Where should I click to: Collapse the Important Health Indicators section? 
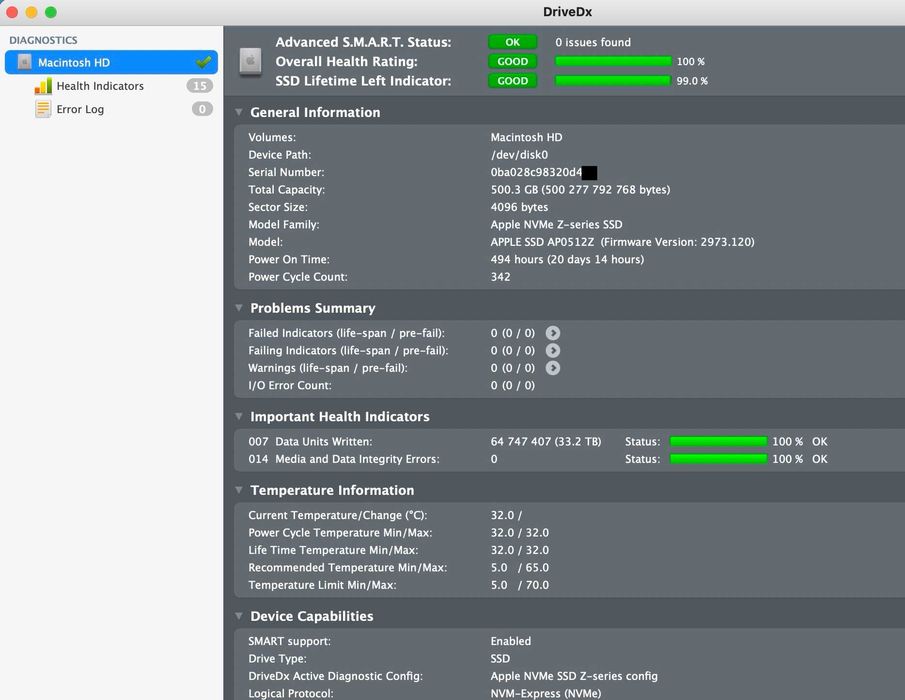(x=239, y=416)
